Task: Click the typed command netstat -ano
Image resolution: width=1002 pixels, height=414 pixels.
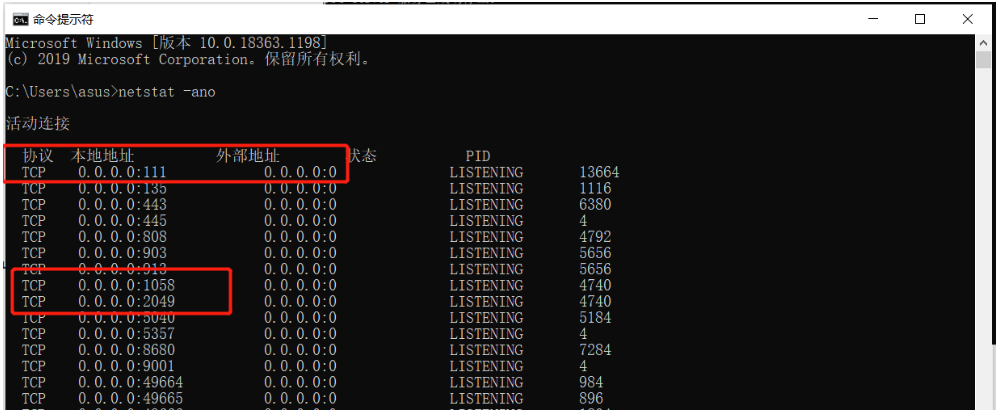Action: tap(166, 92)
